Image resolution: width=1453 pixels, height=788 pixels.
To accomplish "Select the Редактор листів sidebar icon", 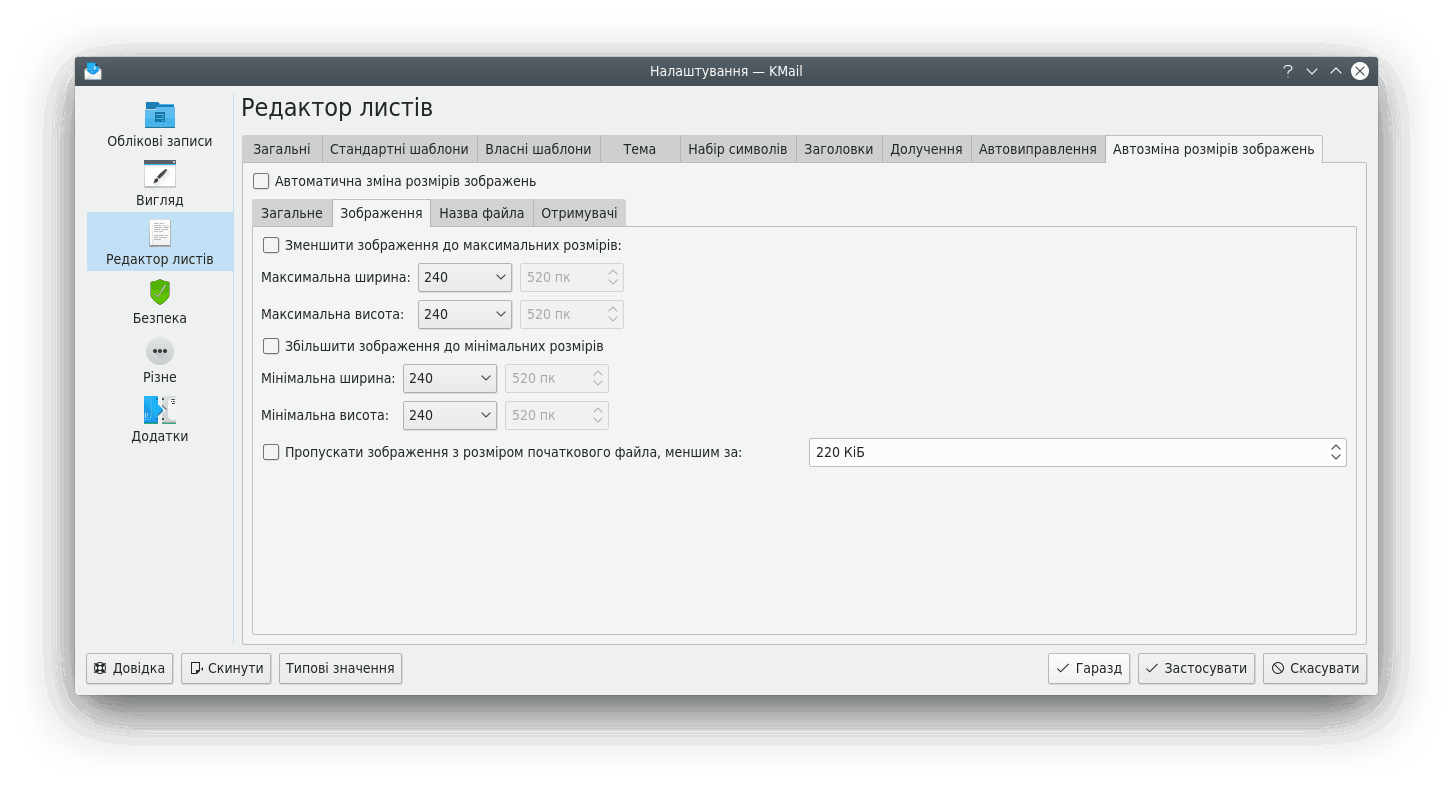I will (x=159, y=233).
